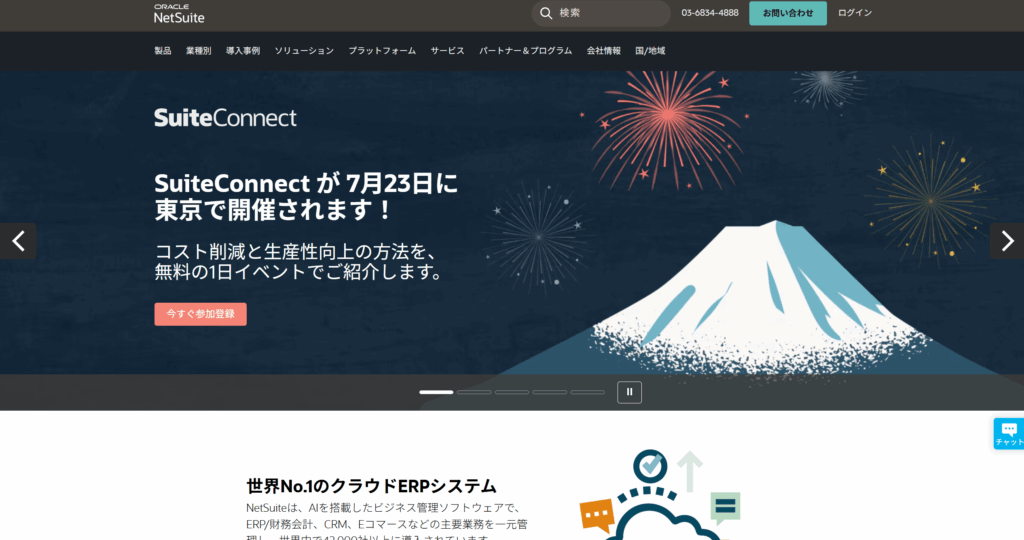Pause the carousel slideshow

(x=630, y=392)
